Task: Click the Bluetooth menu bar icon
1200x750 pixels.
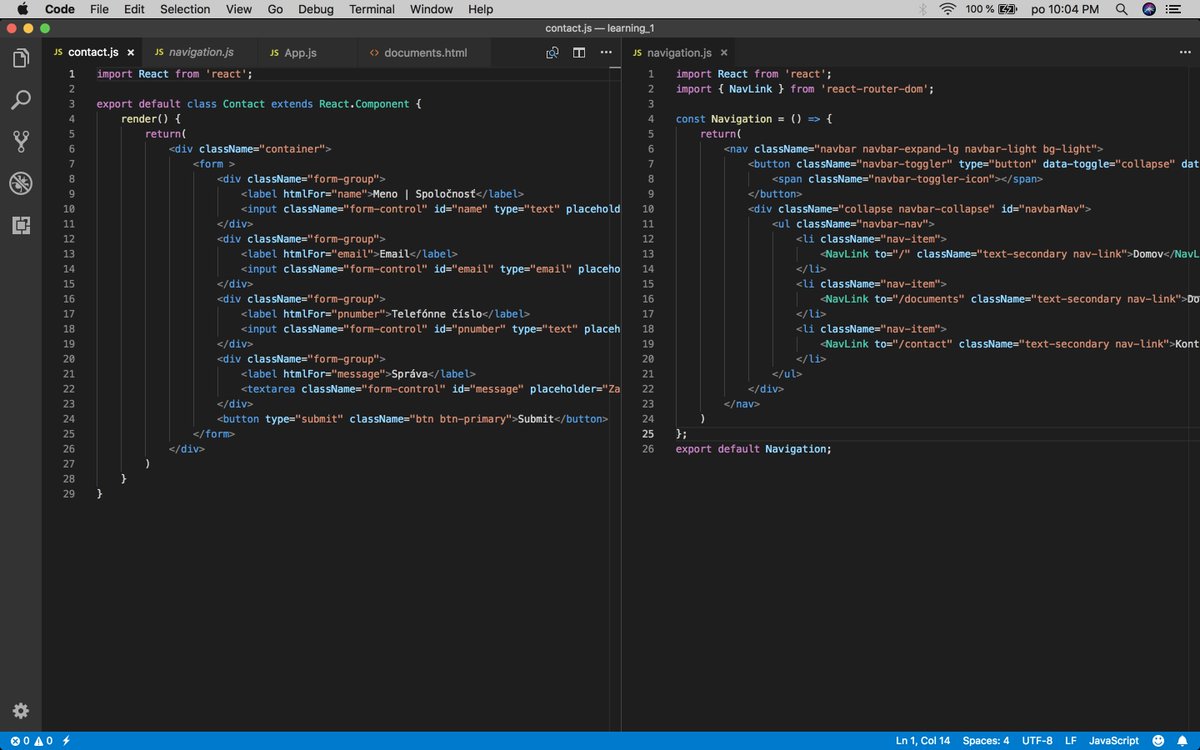Action: (x=922, y=9)
